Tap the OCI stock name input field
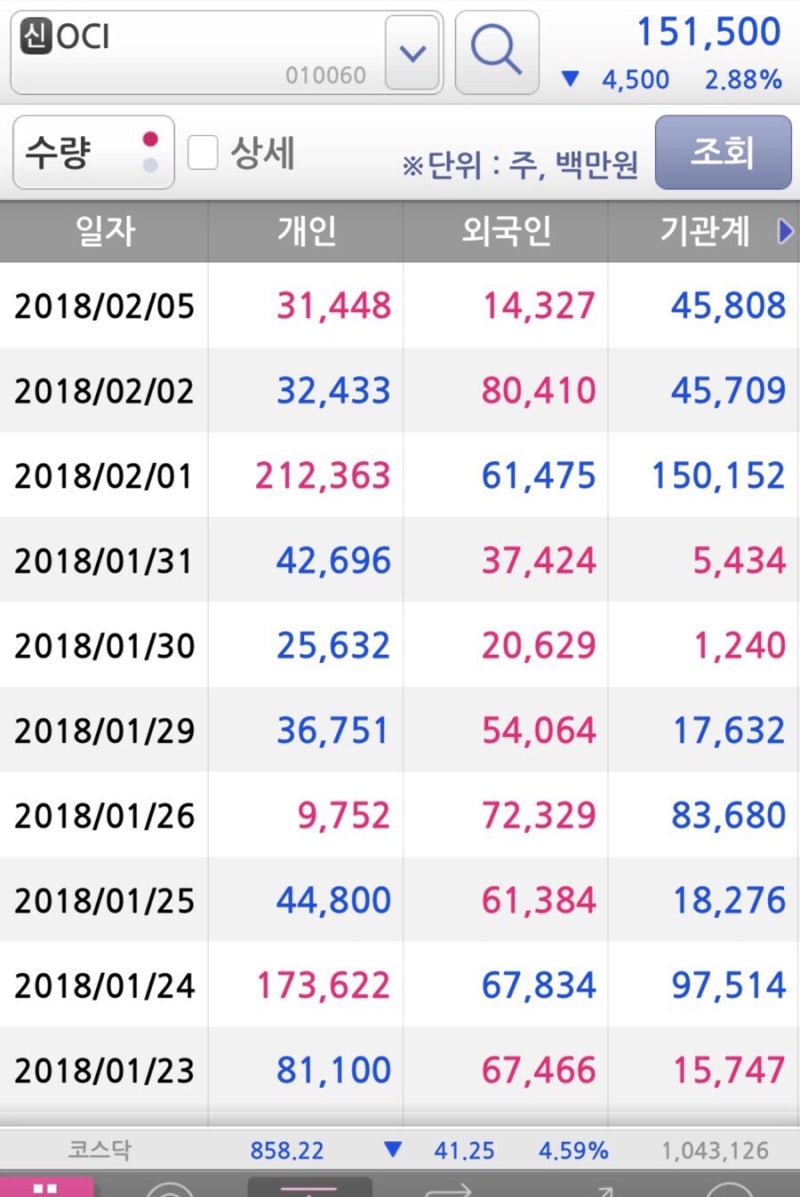This screenshot has width=800, height=1197. coord(200,52)
